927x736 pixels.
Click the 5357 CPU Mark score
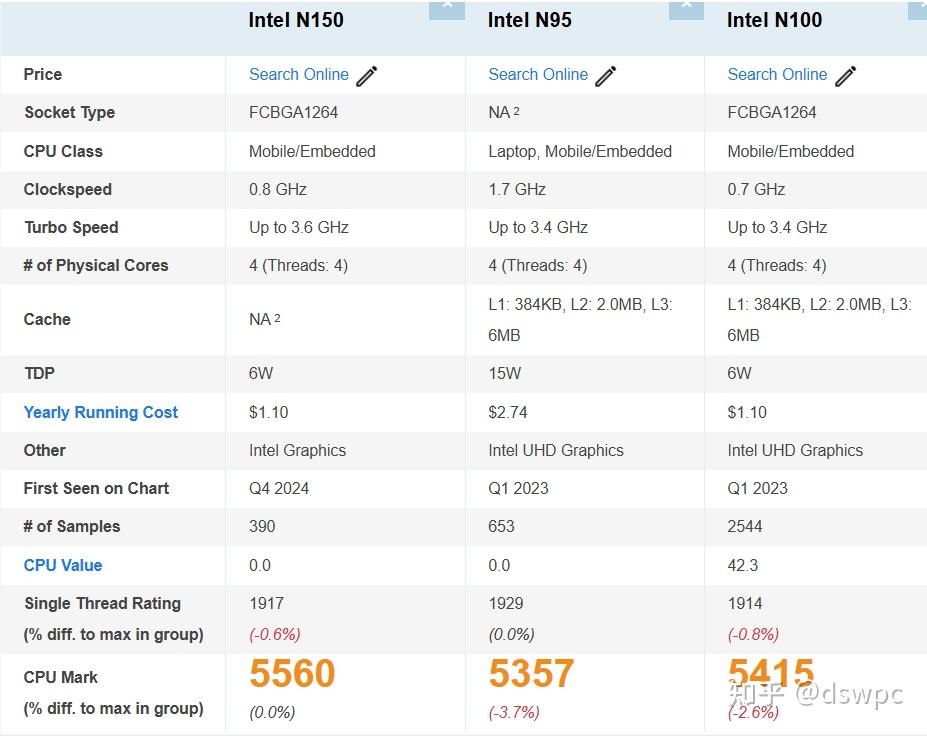point(531,674)
